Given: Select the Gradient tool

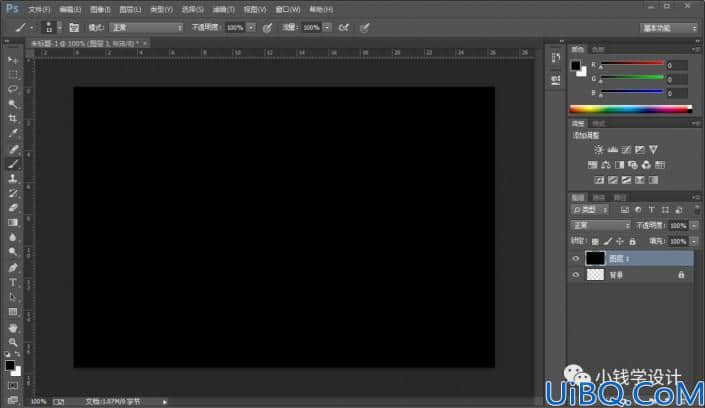Looking at the screenshot, I should pos(13,223).
